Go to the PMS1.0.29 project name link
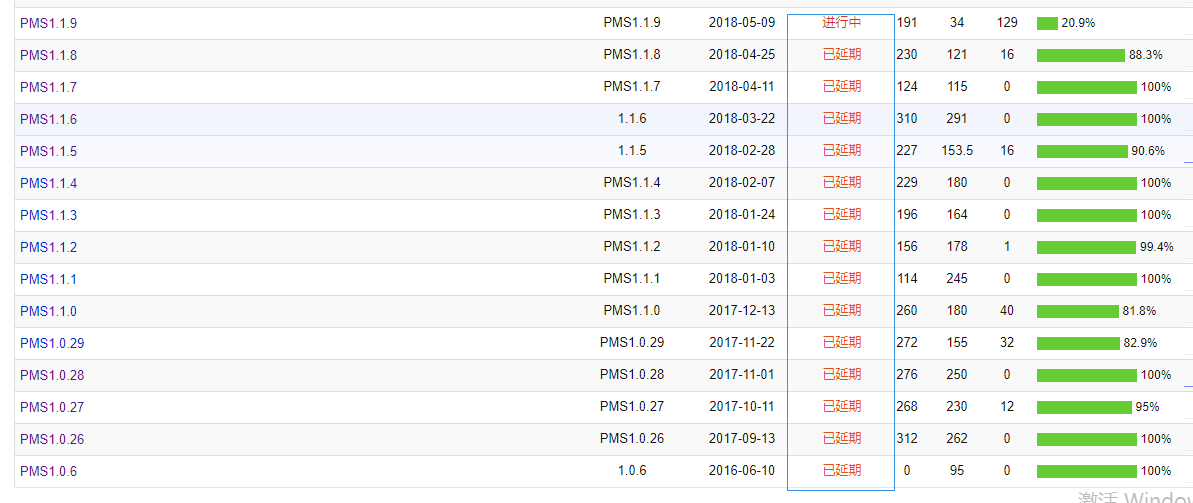The width and height of the screenshot is (1193, 503). (x=52, y=343)
